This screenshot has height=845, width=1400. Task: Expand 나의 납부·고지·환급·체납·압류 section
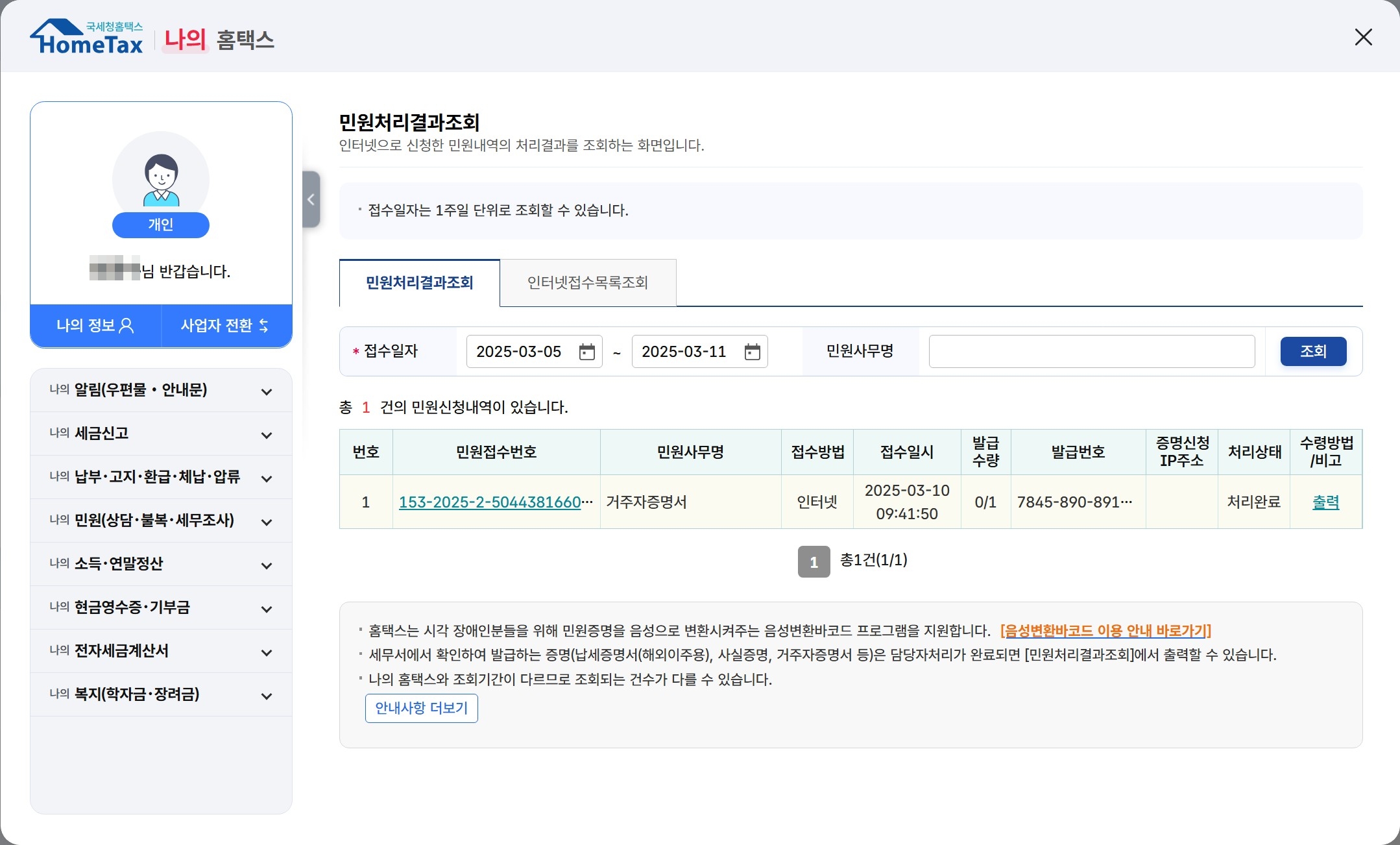coord(161,477)
